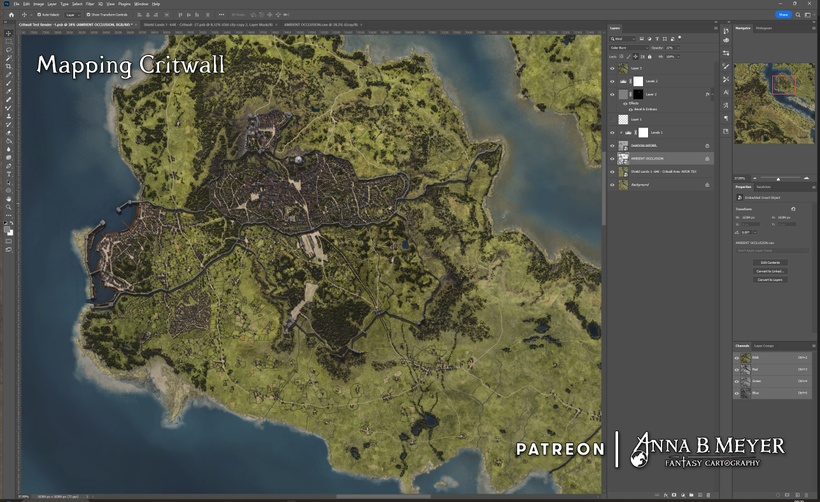Open the Character panel icon in the dock
The width and height of the screenshot is (820, 502).
(726, 93)
